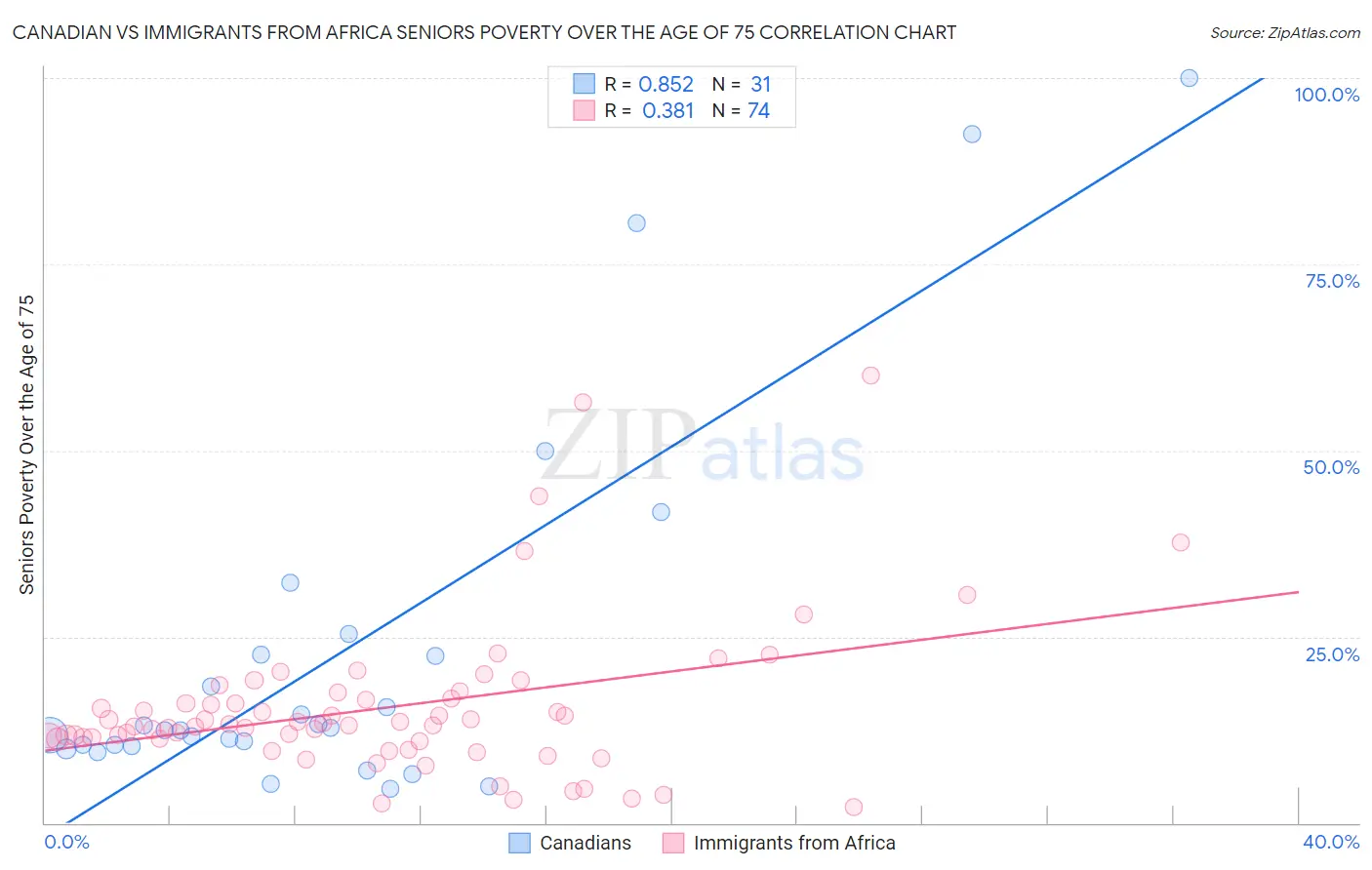Select the Immigrants from Africa legend label
1372x870 pixels.
coord(794,843)
